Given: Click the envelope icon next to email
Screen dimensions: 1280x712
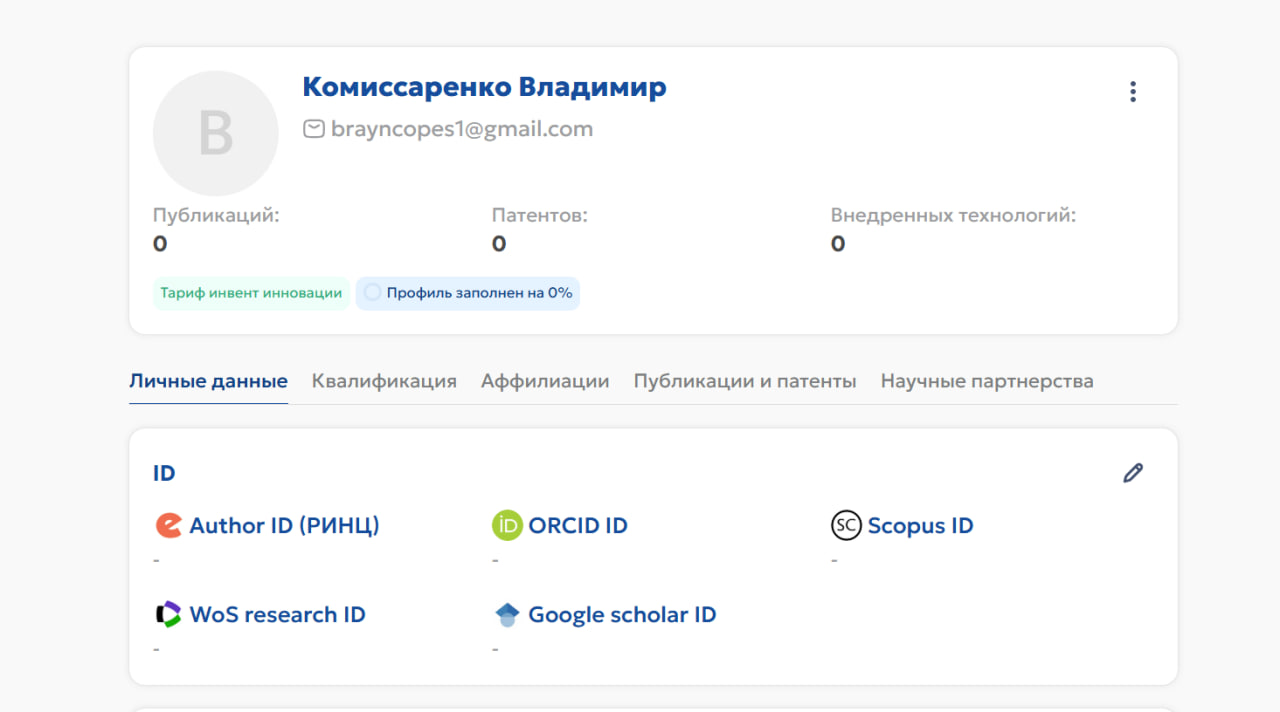Looking at the screenshot, I should click(x=314, y=129).
